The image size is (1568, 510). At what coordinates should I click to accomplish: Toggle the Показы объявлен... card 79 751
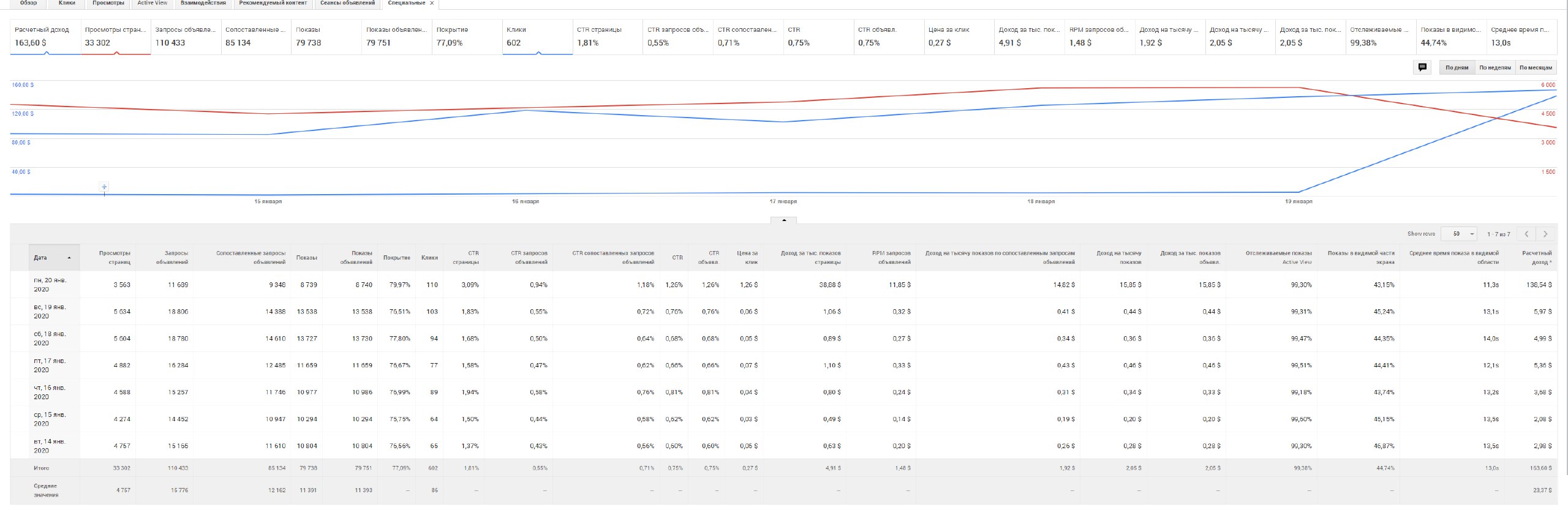397,37
